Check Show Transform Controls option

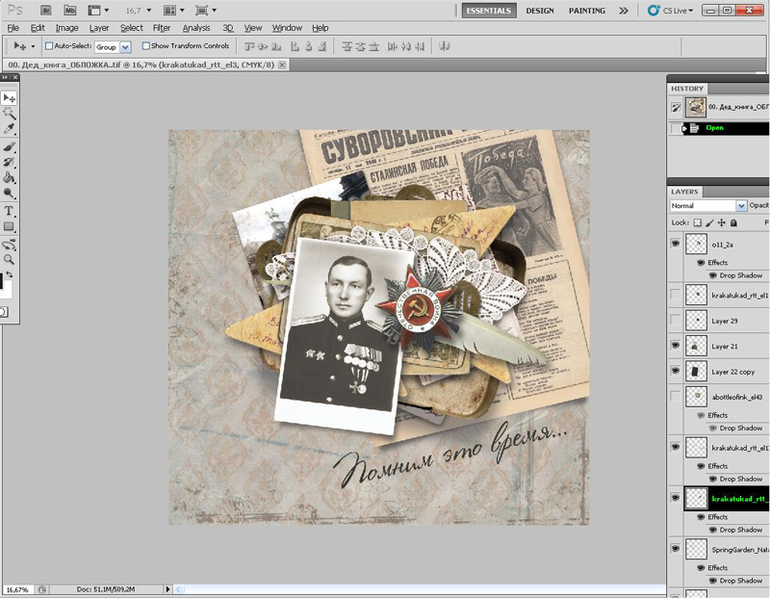pos(146,46)
